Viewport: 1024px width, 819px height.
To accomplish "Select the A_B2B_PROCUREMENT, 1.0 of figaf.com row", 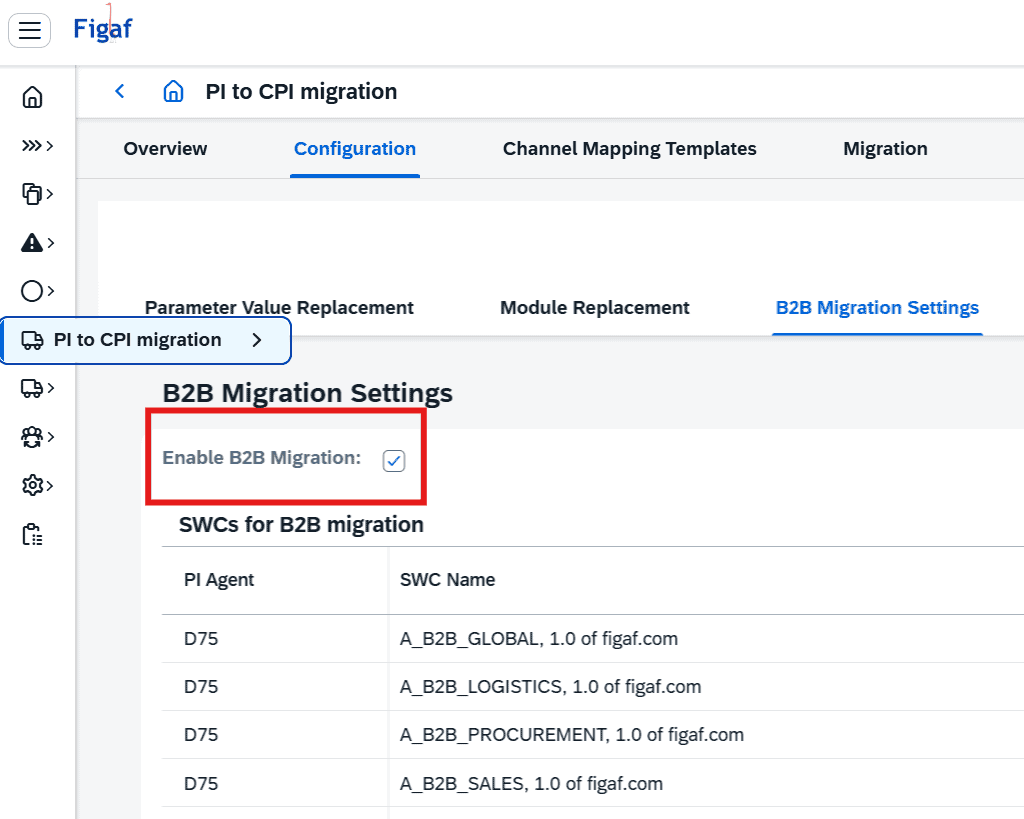I will click(x=593, y=735).
